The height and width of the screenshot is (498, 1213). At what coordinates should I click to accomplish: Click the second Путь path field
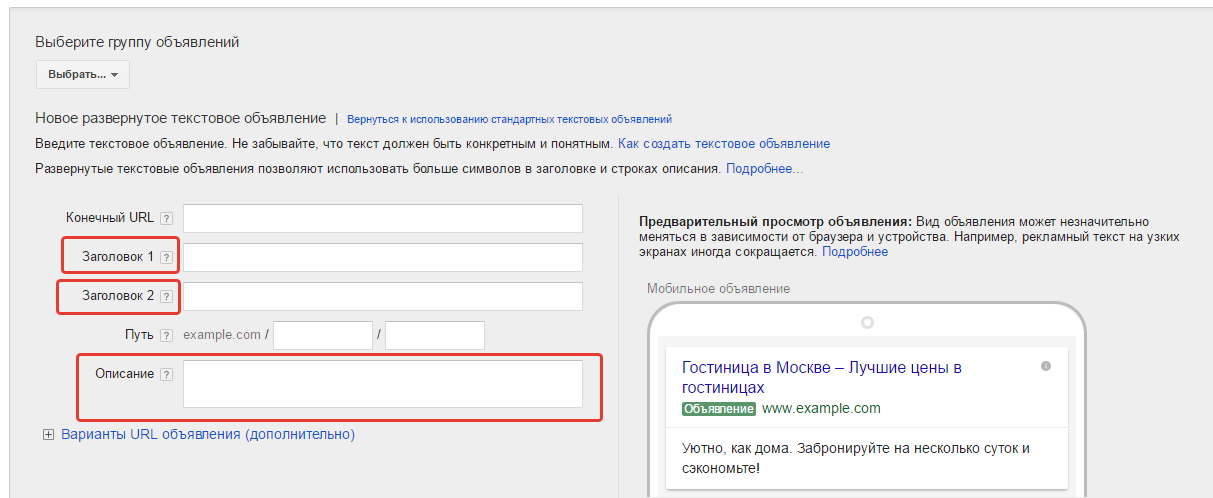[434, 335]
